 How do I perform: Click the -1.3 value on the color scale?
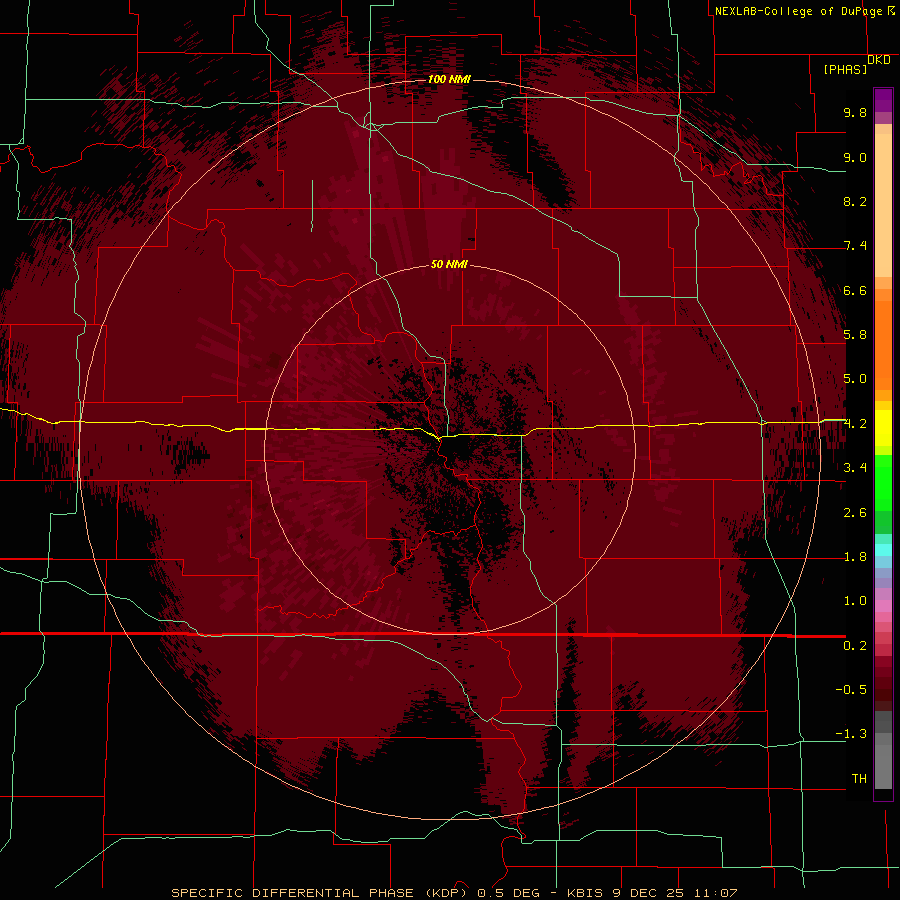(x=851, y=734)
